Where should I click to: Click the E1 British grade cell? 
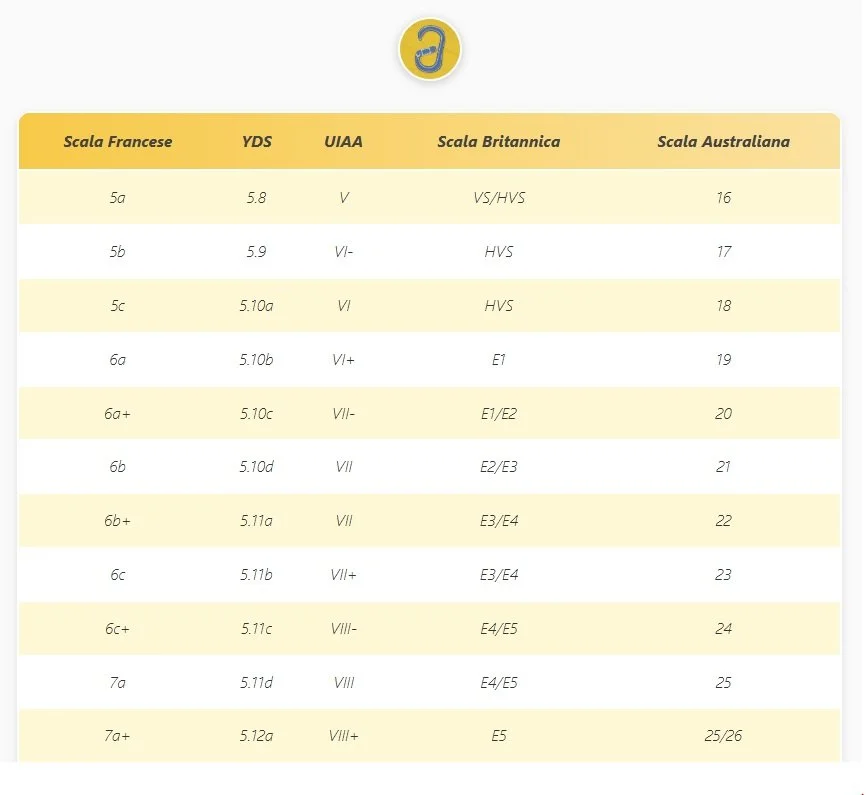(498, 360)
